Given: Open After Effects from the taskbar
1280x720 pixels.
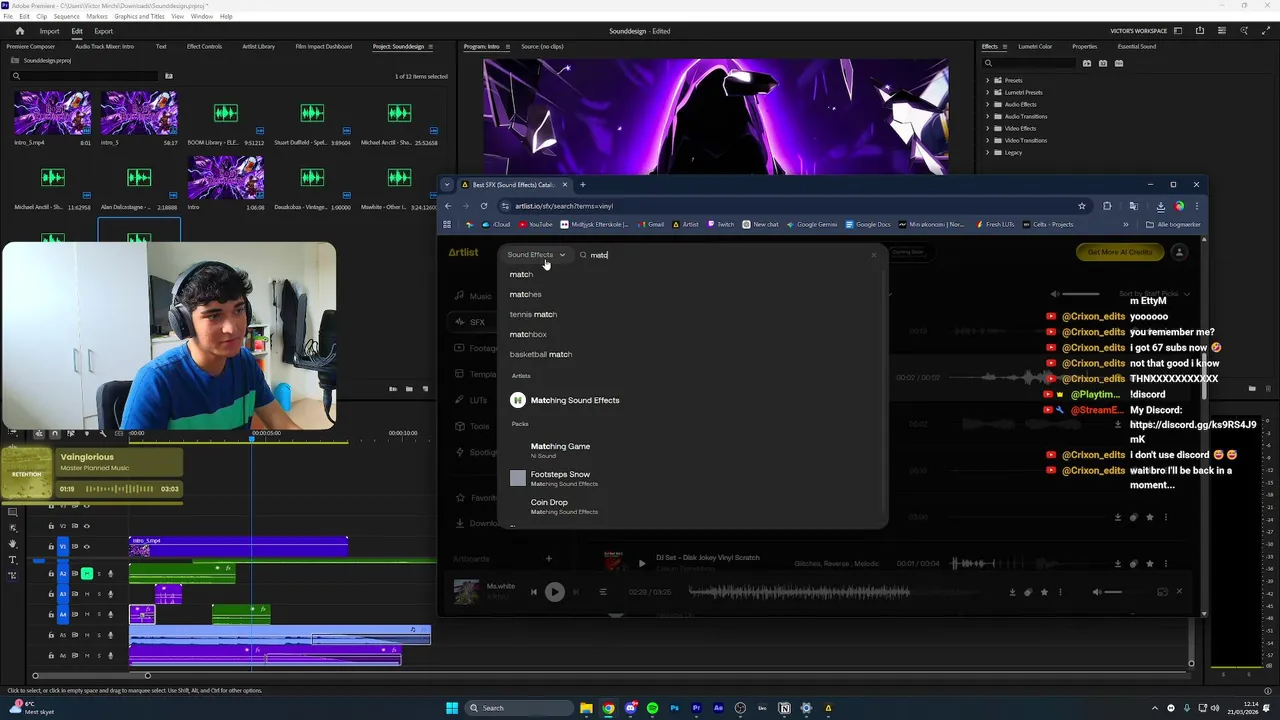Looking at the screenshot, I should 718,708.
